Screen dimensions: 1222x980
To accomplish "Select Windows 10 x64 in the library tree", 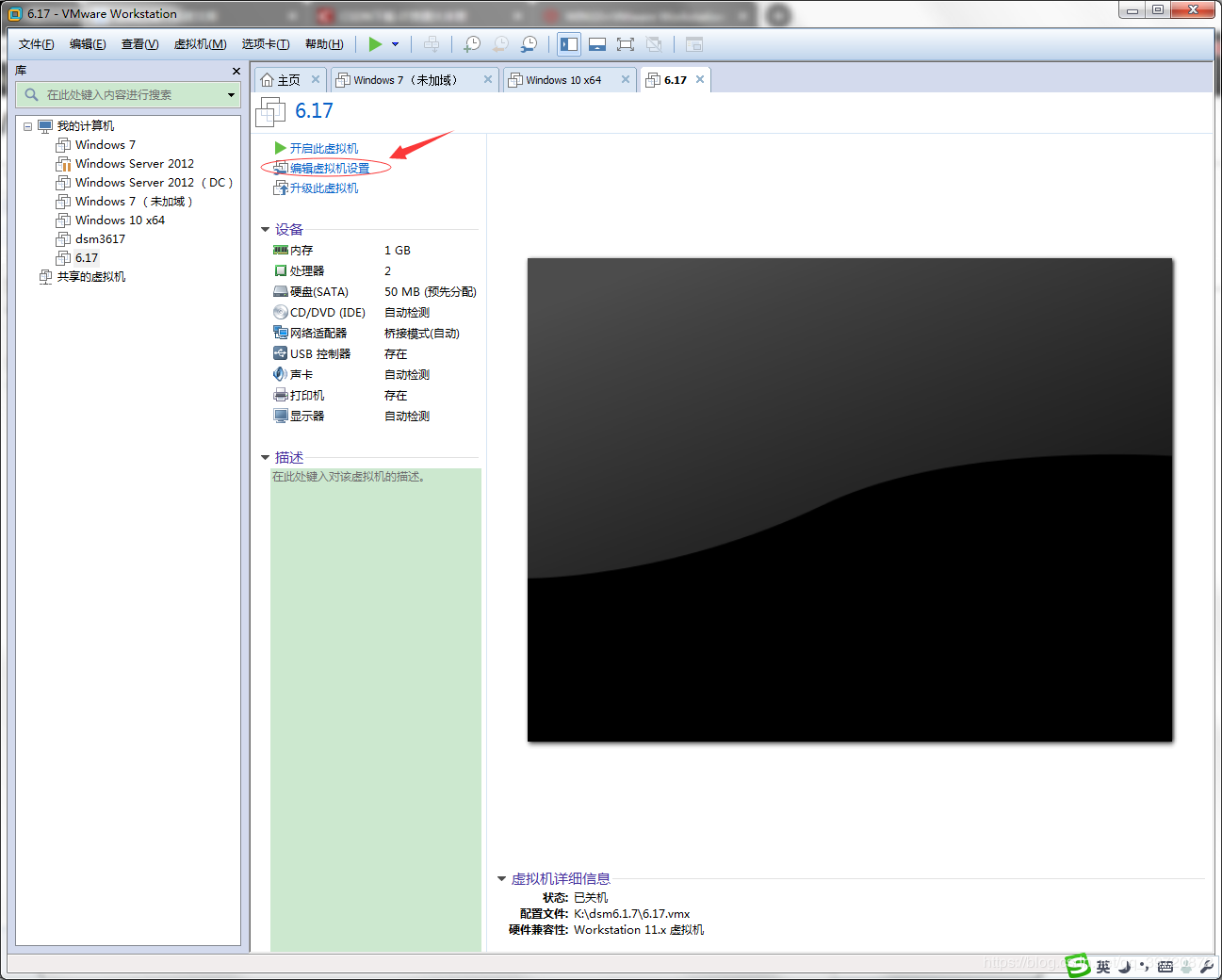I will pos(110,220).
